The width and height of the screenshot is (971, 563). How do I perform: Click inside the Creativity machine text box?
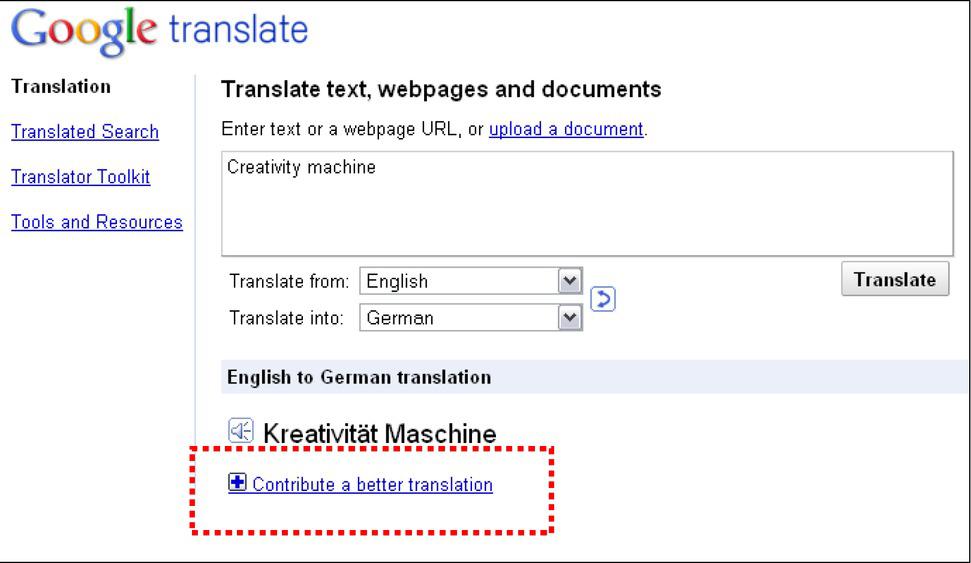pos(586,205)
